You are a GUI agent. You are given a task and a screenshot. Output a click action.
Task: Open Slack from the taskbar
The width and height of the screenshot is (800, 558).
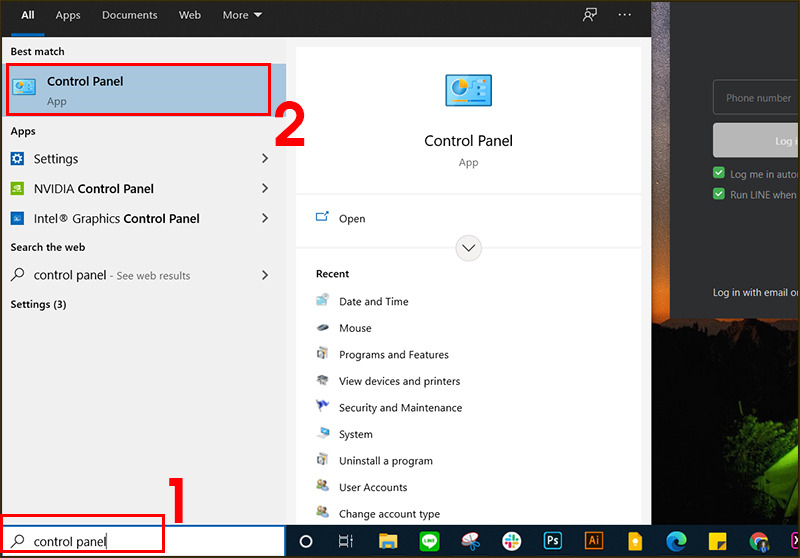[511, 541]
